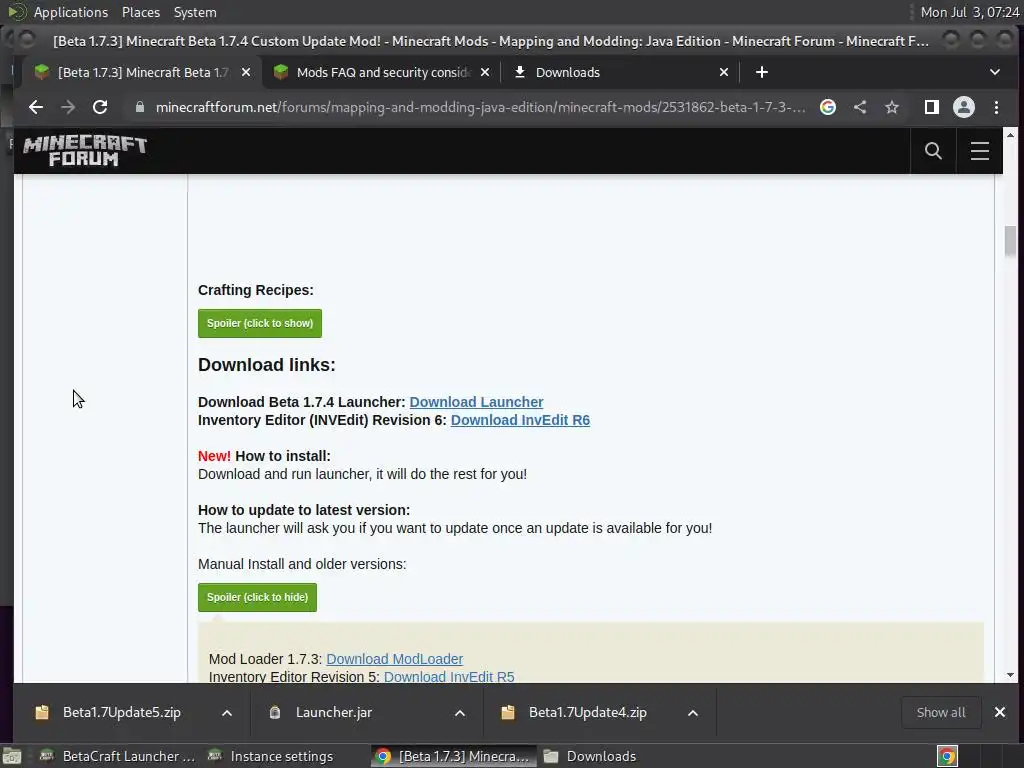Expand options for Launcher.jar

[x=460, y=712]
